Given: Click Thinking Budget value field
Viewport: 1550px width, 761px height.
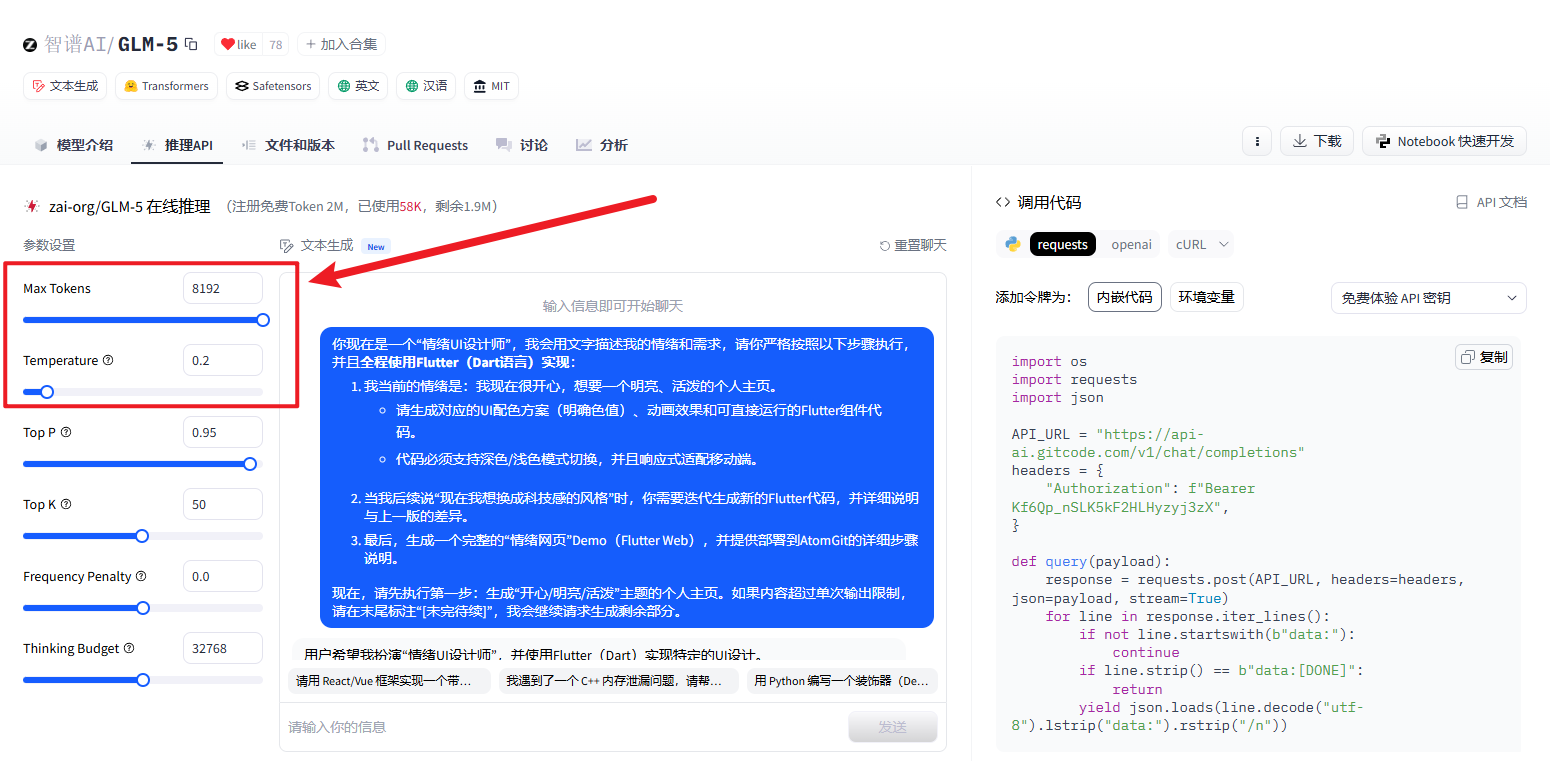Looking at the screenshot, I should pos(223,648).
